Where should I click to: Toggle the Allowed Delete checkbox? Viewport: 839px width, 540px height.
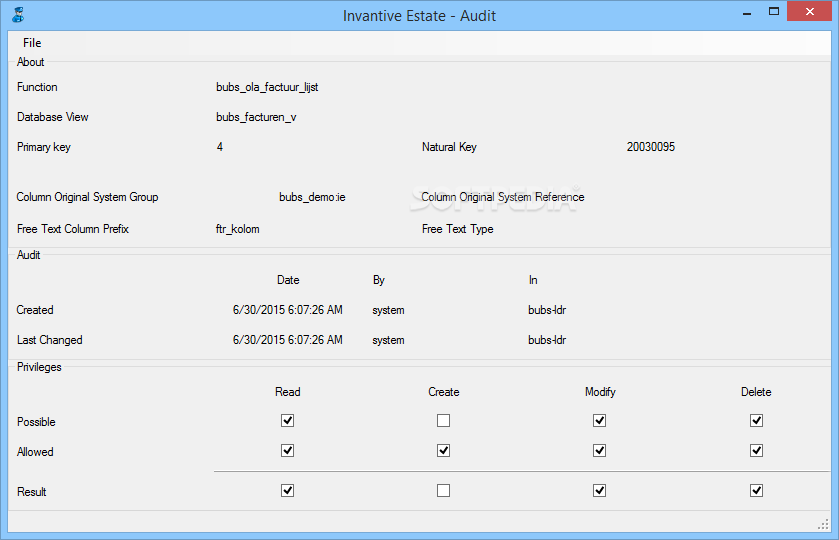(756, 451)
